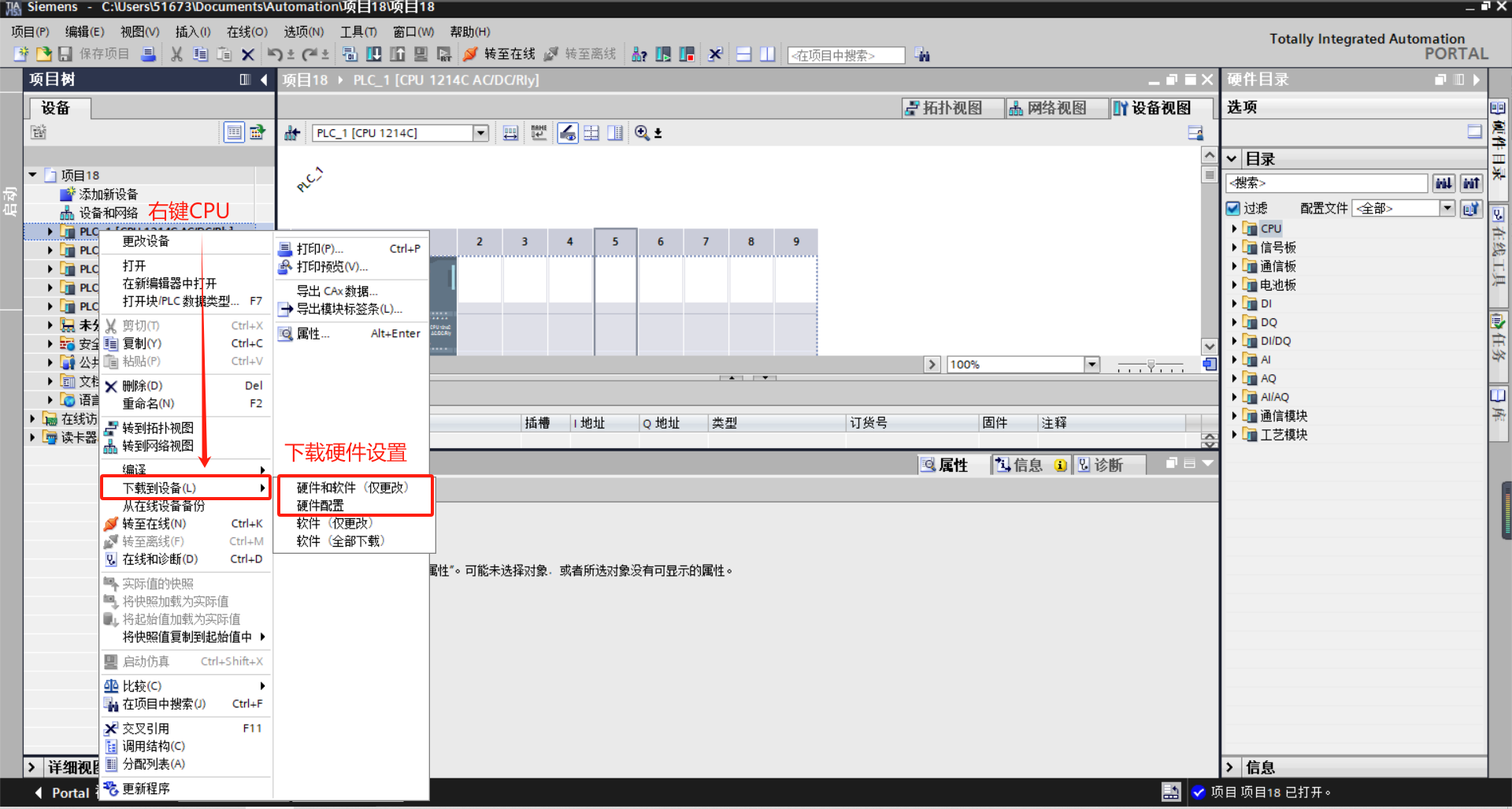Open 在线(O) menu in menu bar
This screenshot has width=1512, height=809.
click(247, 32)
